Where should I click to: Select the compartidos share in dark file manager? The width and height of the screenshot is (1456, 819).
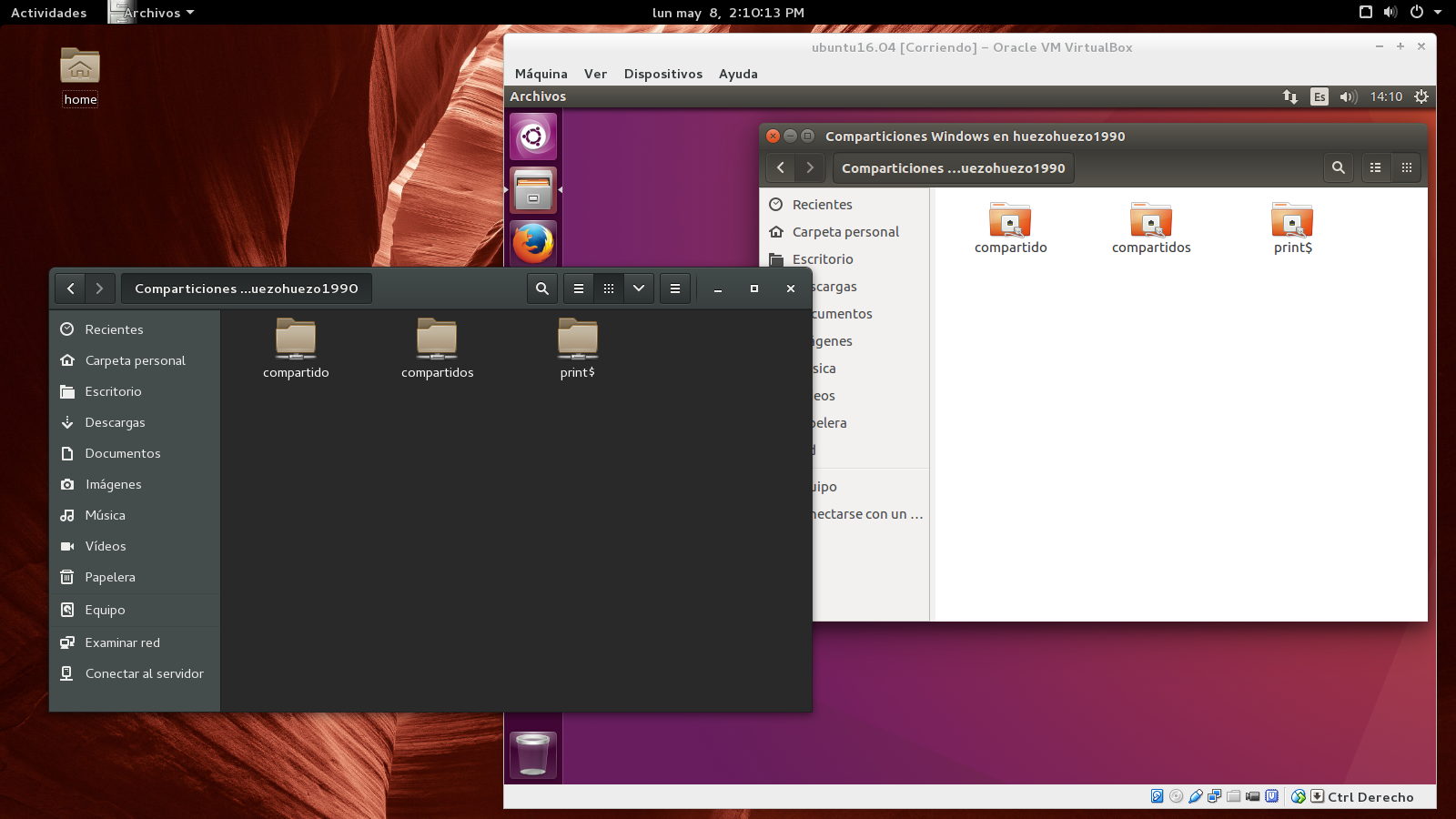[437, 349]
